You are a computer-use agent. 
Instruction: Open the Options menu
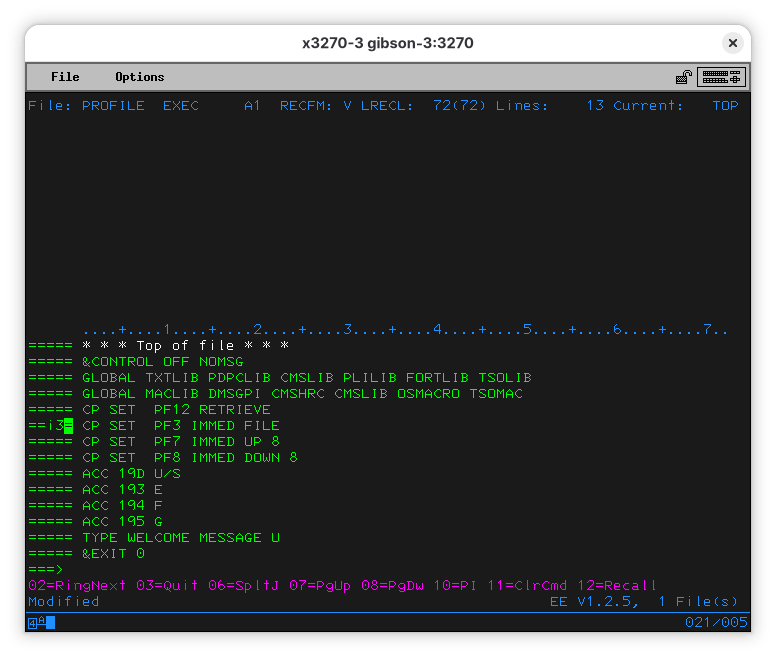coord(139,77)
